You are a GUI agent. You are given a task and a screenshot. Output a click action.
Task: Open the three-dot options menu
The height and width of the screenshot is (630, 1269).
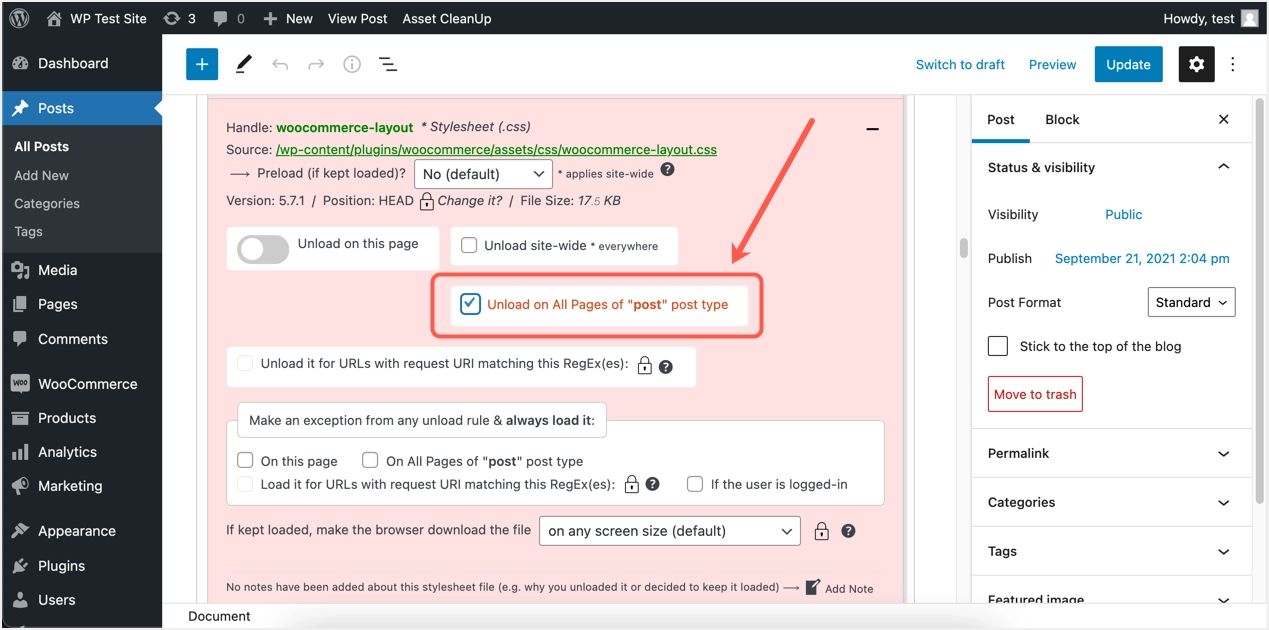[x=1233, y=64]
